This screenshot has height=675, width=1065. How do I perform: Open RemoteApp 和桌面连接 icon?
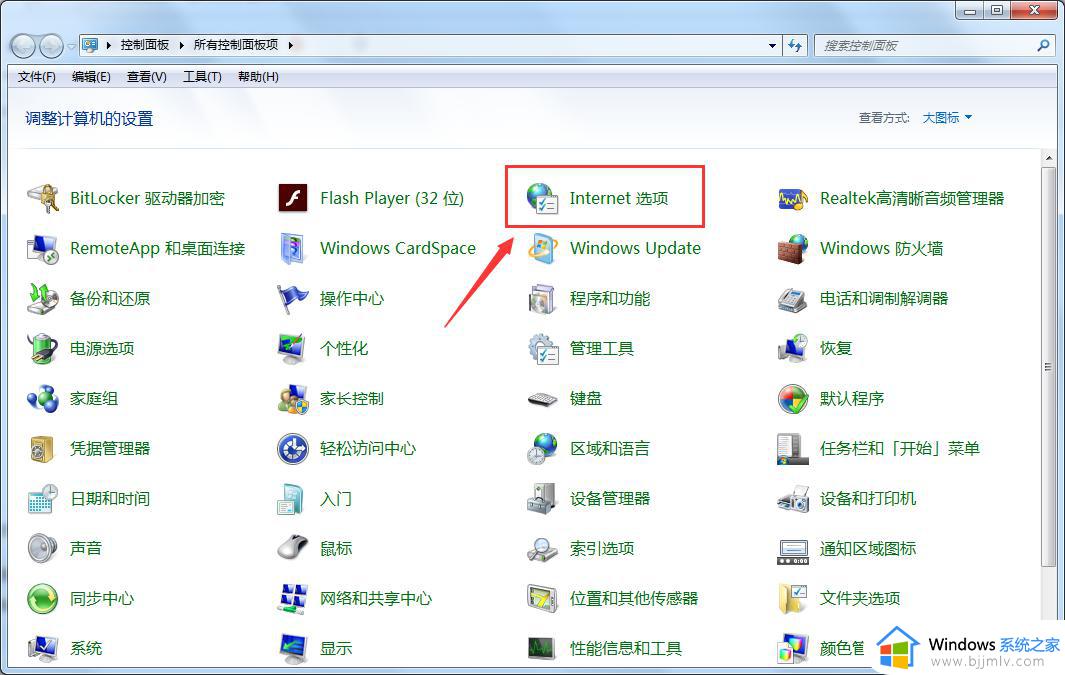coord(43,249)
